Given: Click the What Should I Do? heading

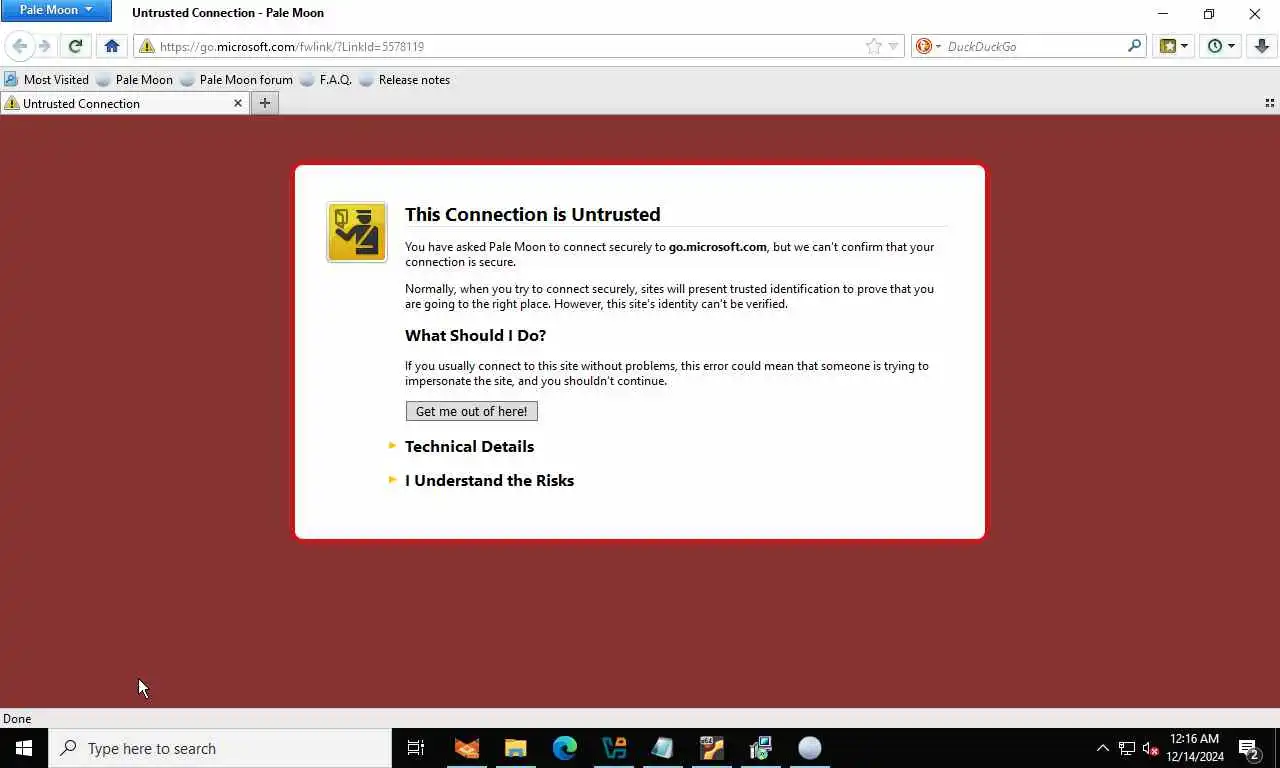Looking at the screenshot, I should (x=475, y=335).
